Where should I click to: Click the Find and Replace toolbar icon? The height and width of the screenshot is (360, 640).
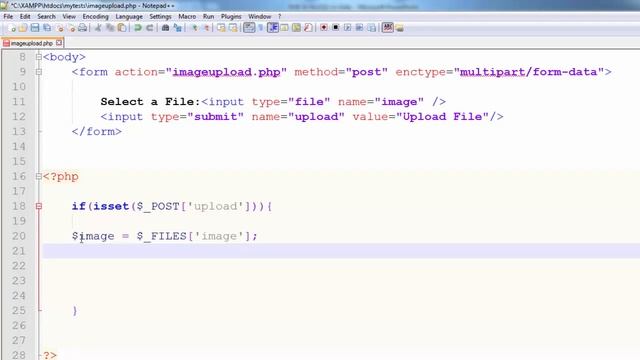[x=178, y=28]
